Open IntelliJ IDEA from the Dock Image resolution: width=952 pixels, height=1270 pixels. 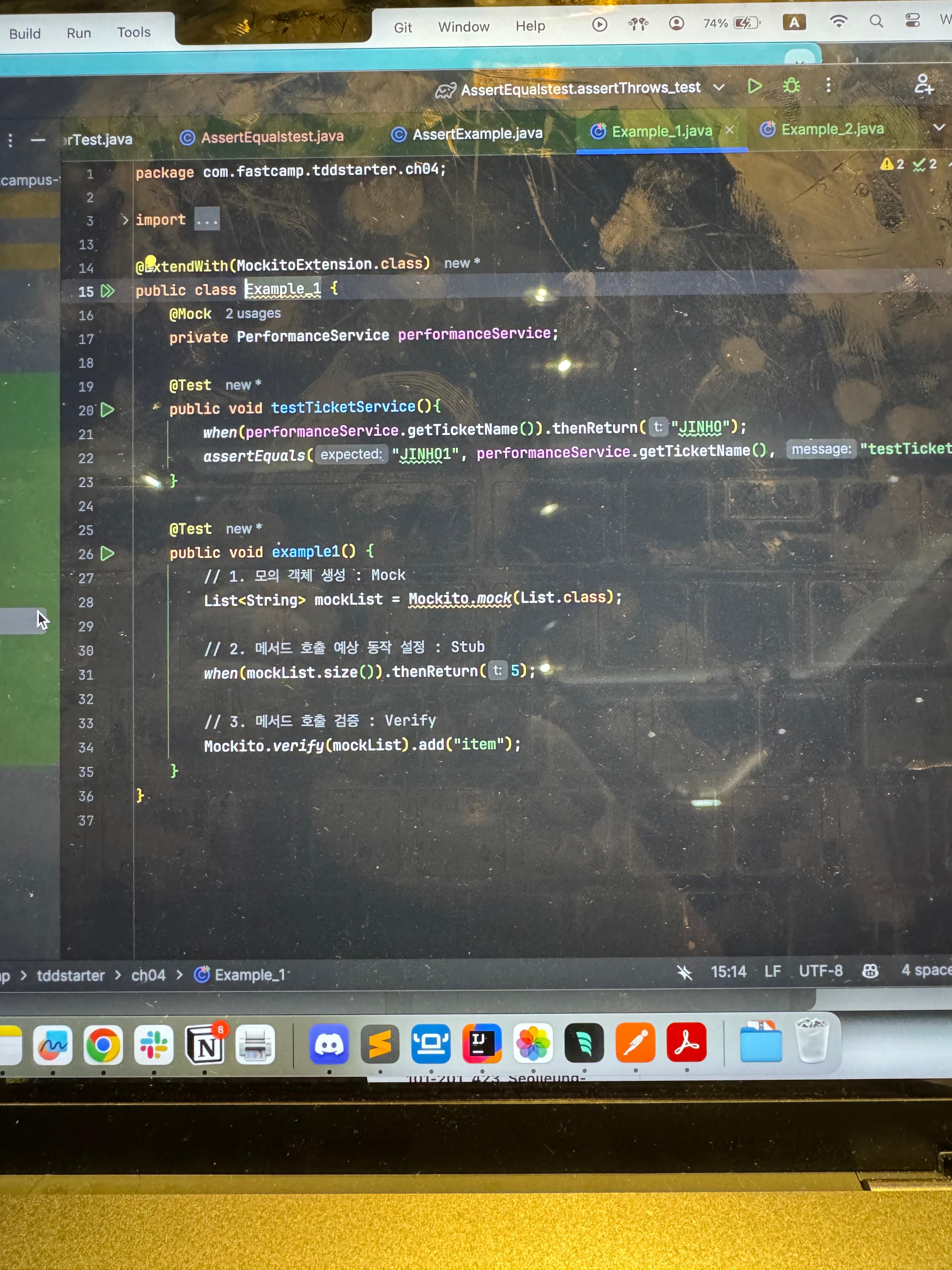[x=481, y=1043]
